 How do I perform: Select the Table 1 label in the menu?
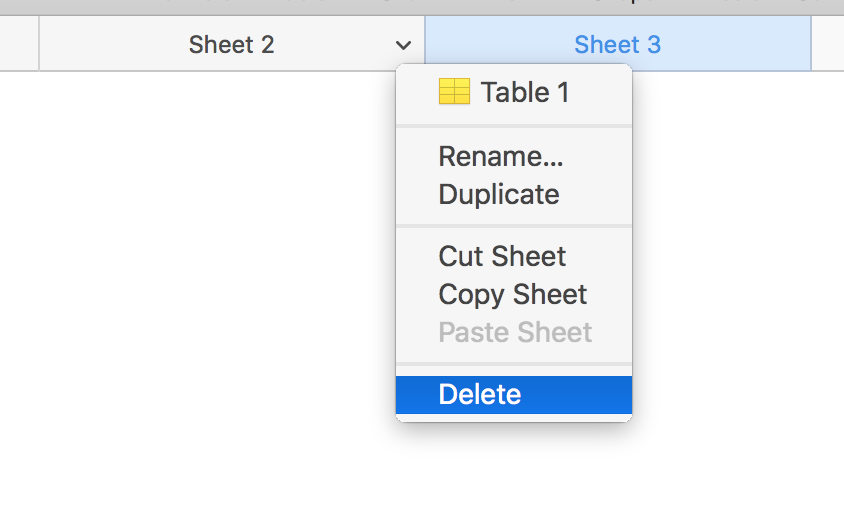tap(524, 93)
